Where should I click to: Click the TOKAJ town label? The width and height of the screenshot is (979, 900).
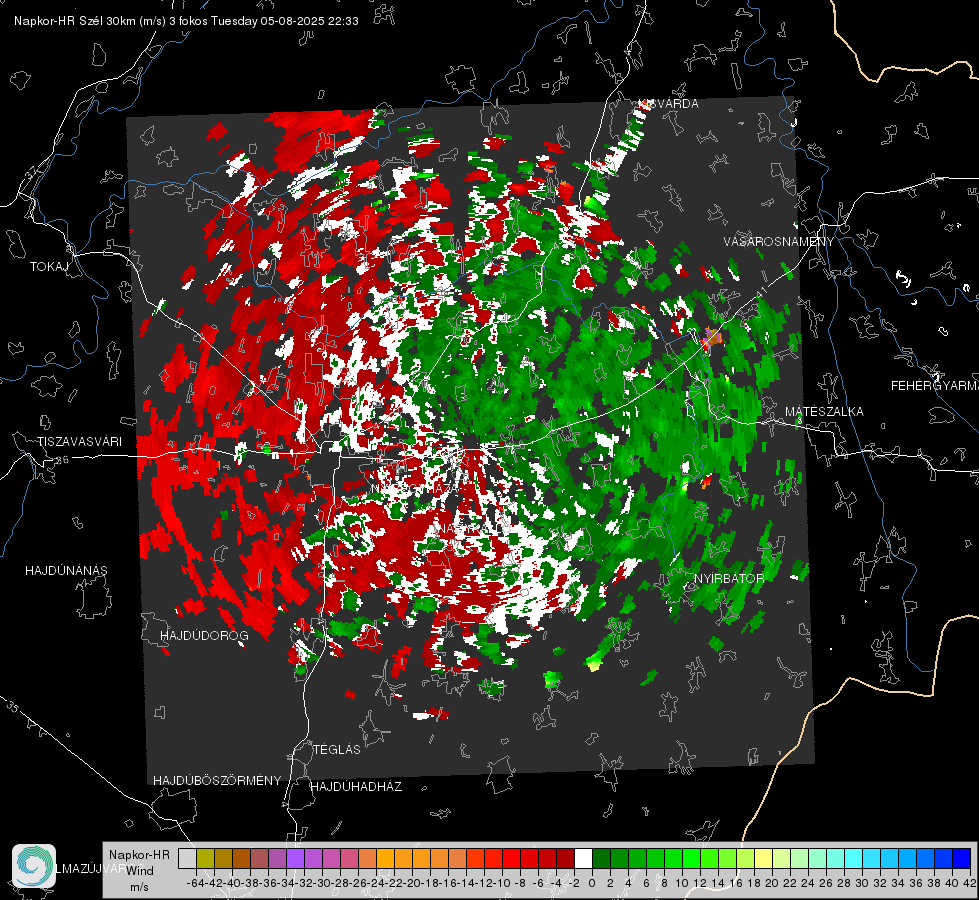click(49, 267)
